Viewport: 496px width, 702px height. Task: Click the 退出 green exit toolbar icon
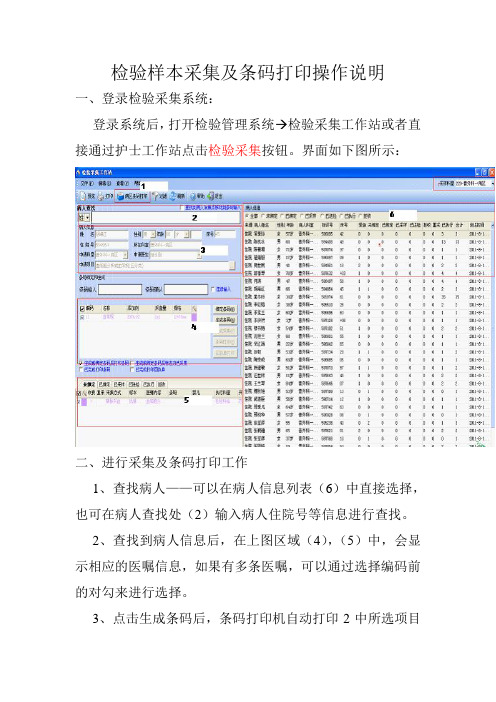click(210, 197)
